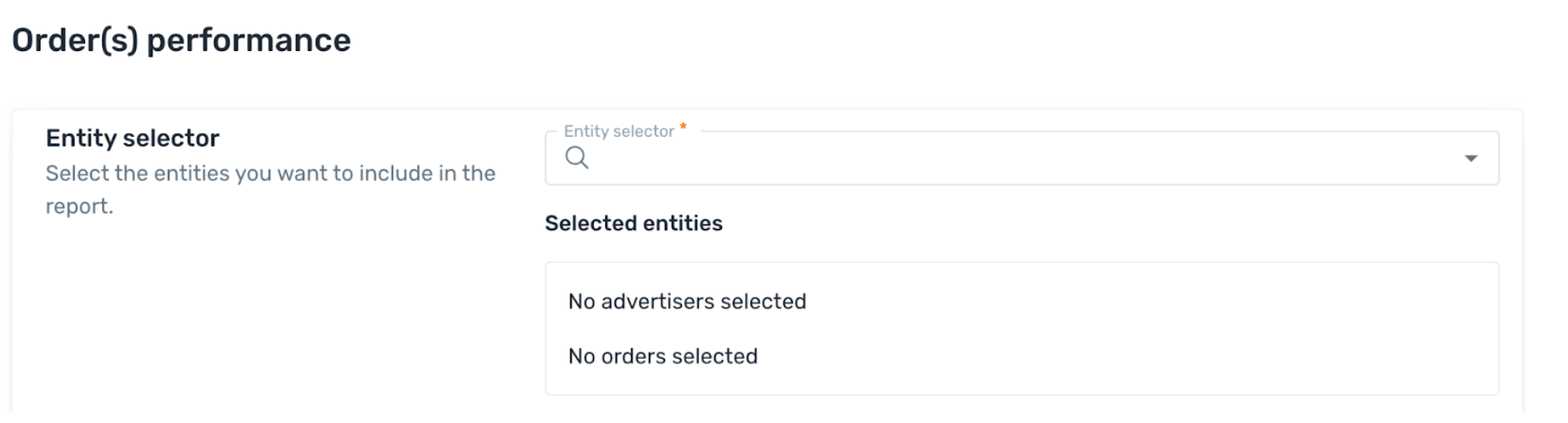Viewport: 1568px width, 423px height.
Task: Click empty space right of 'No advertisers selected'
Action: coord(1144,301)
